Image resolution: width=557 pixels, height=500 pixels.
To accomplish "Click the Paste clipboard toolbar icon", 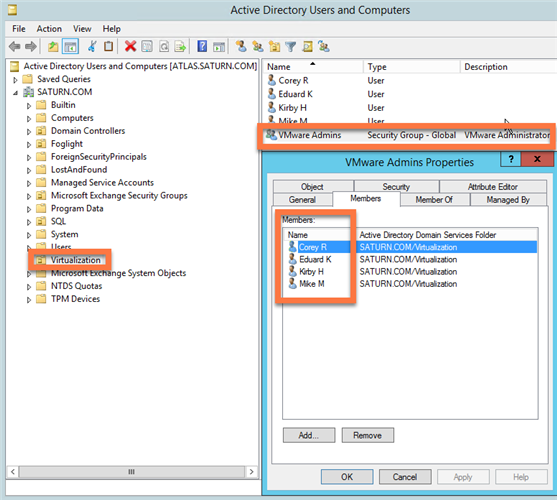I will coord(108,46).
